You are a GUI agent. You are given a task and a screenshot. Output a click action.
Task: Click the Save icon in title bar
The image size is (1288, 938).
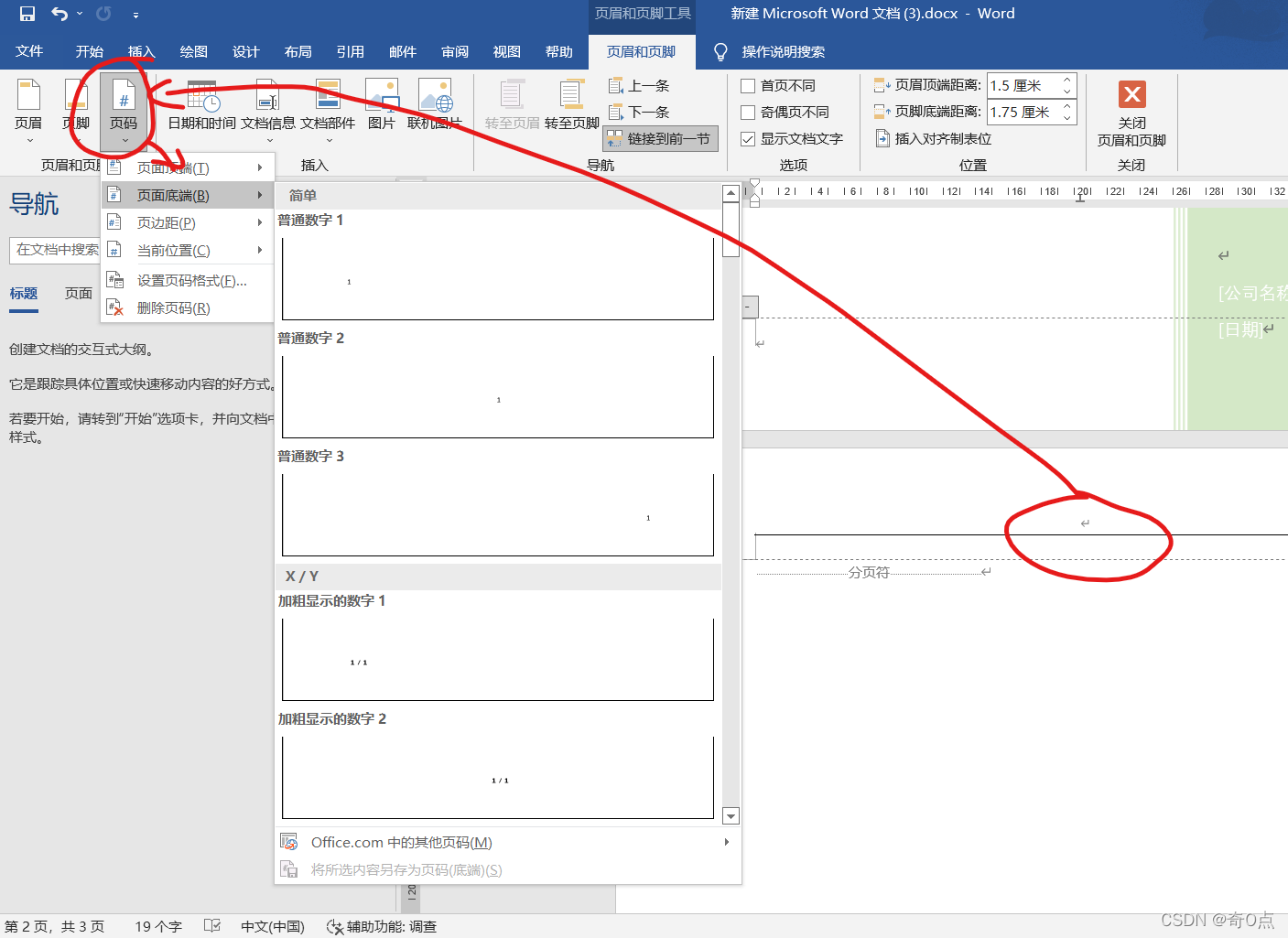(27, 14)
